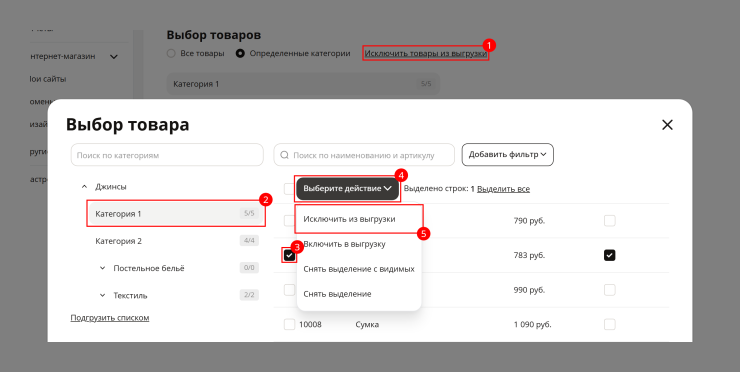Click the 783 руб. price cell
The width and height of the screenshot is (740, 372).
[x=529, y=255]
